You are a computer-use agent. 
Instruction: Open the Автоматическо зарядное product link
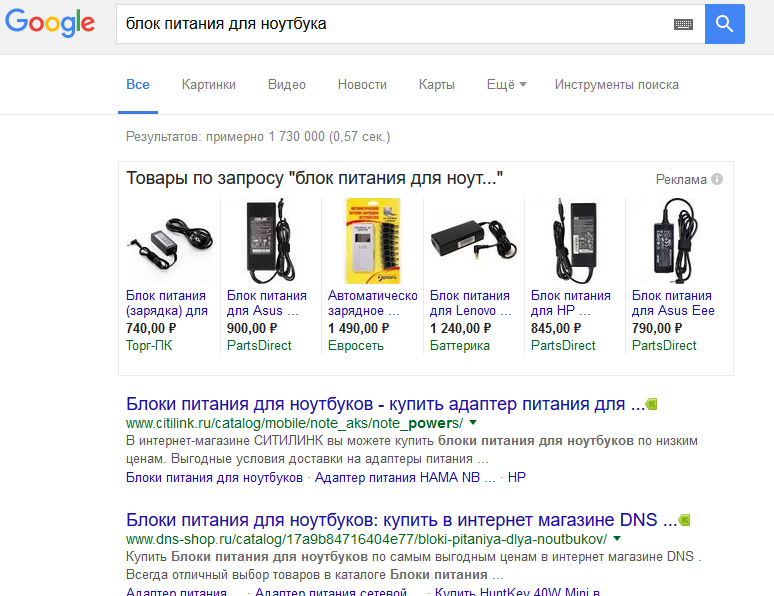point(373,303)
